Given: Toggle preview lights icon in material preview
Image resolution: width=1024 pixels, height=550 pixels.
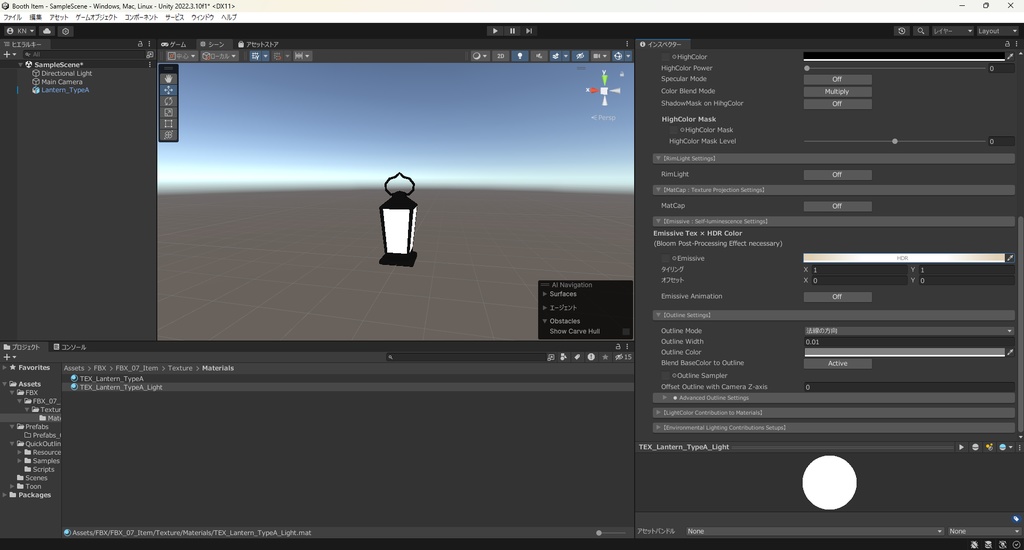Looking at the screenshot, I should [989, 447].
